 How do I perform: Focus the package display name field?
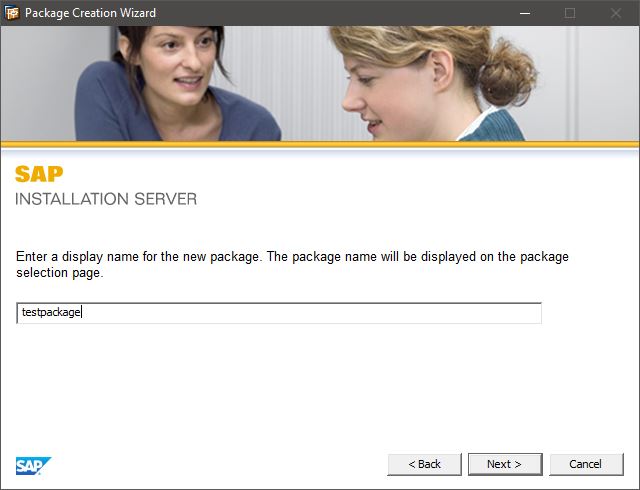point(279,313)
